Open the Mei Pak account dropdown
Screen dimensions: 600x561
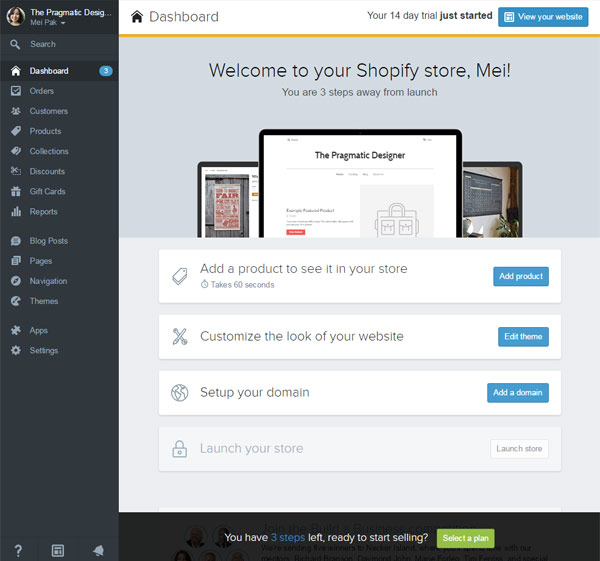pyautogui.click(x=48, y=23)
